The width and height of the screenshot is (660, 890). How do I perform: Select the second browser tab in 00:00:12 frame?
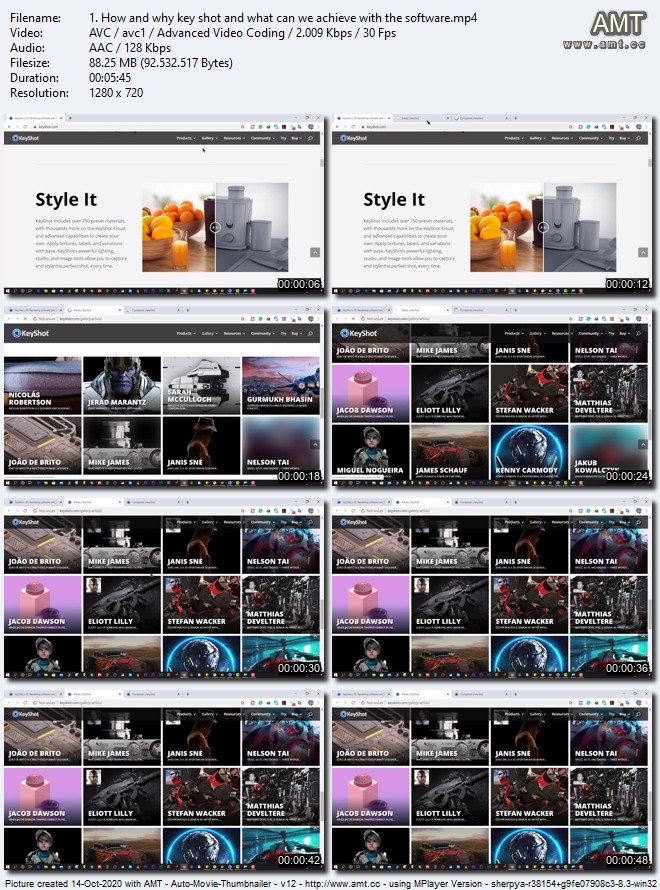point(420,118)
